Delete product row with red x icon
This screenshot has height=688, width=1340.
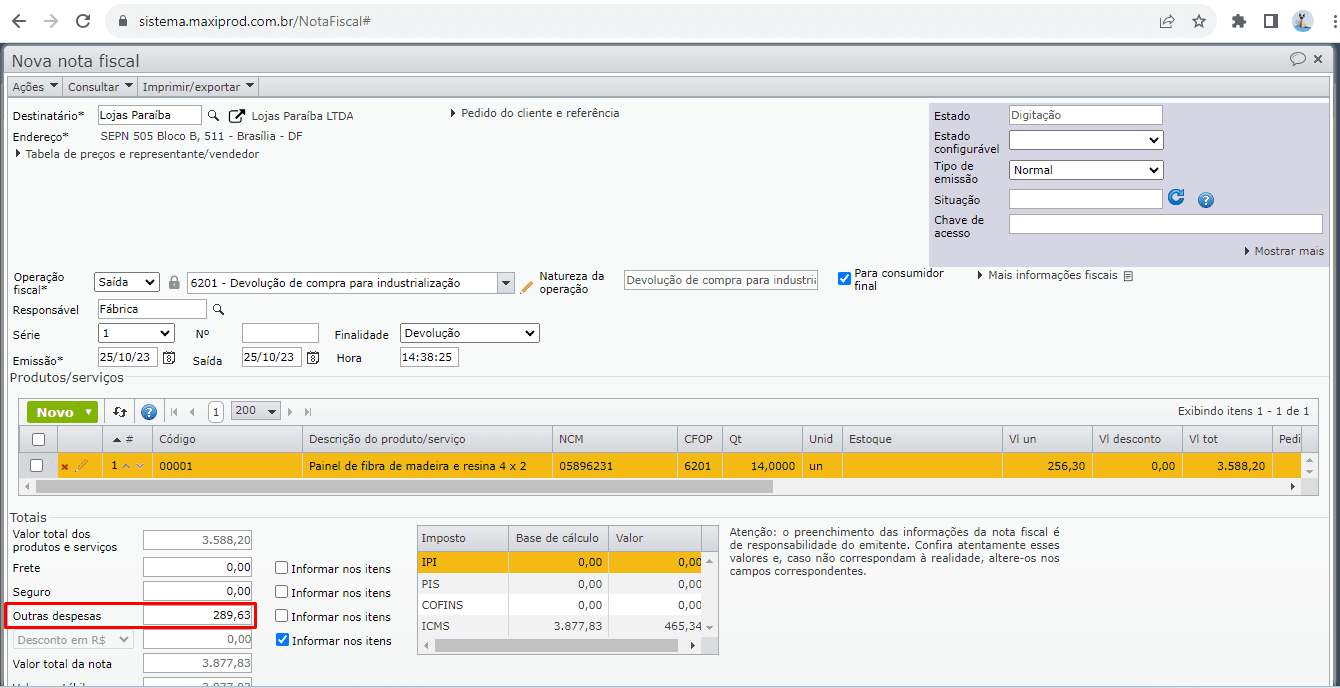point(65,466)
